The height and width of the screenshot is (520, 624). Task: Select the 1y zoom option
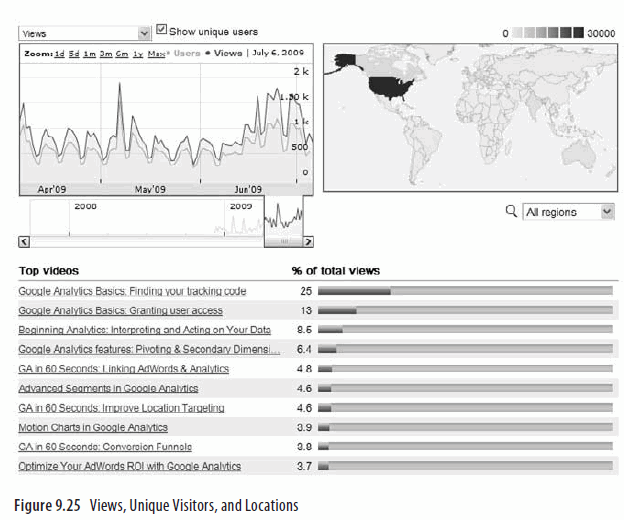tap(137, 52)
